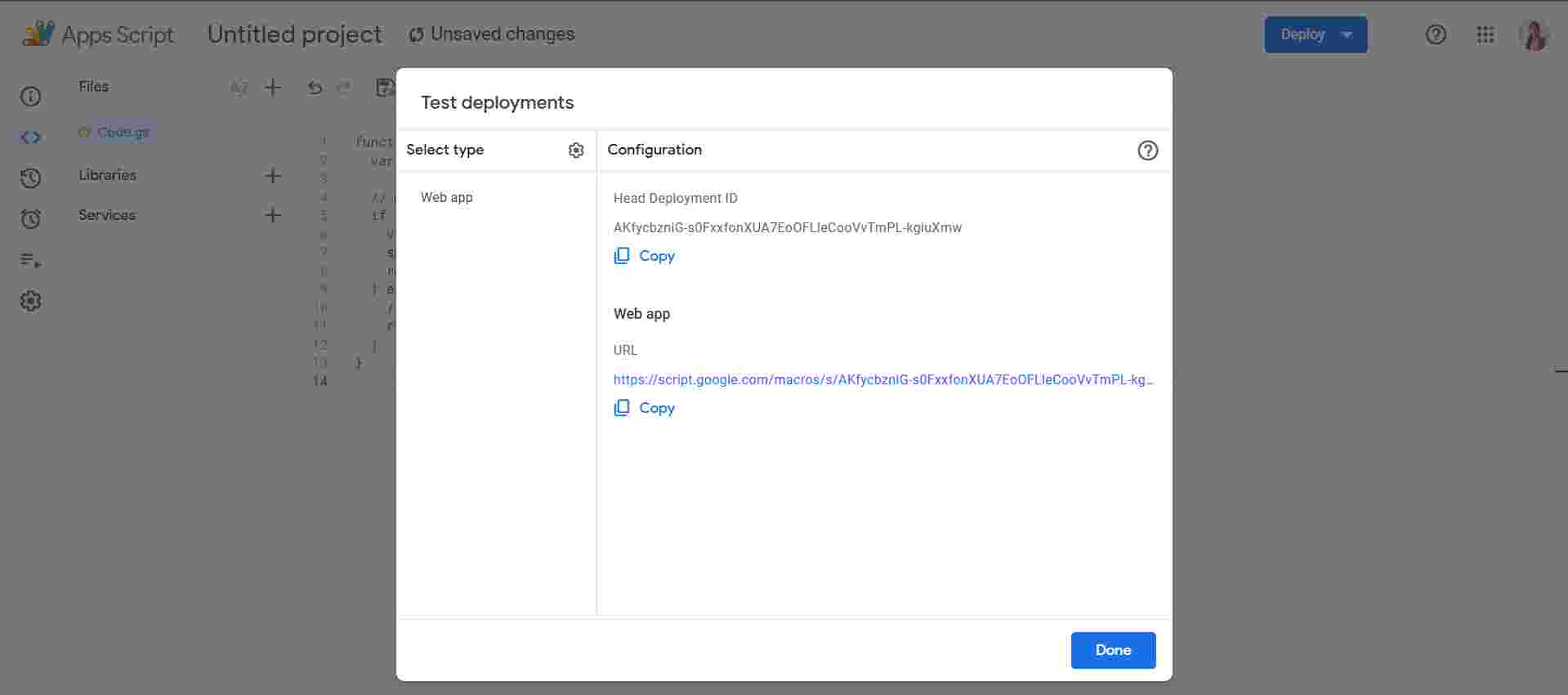
Task: Click the Files heading
Action: (94, 87)
